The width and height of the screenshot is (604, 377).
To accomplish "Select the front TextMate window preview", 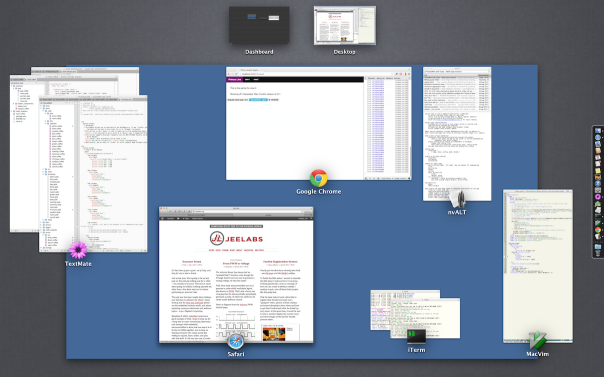I will point(93,174).
